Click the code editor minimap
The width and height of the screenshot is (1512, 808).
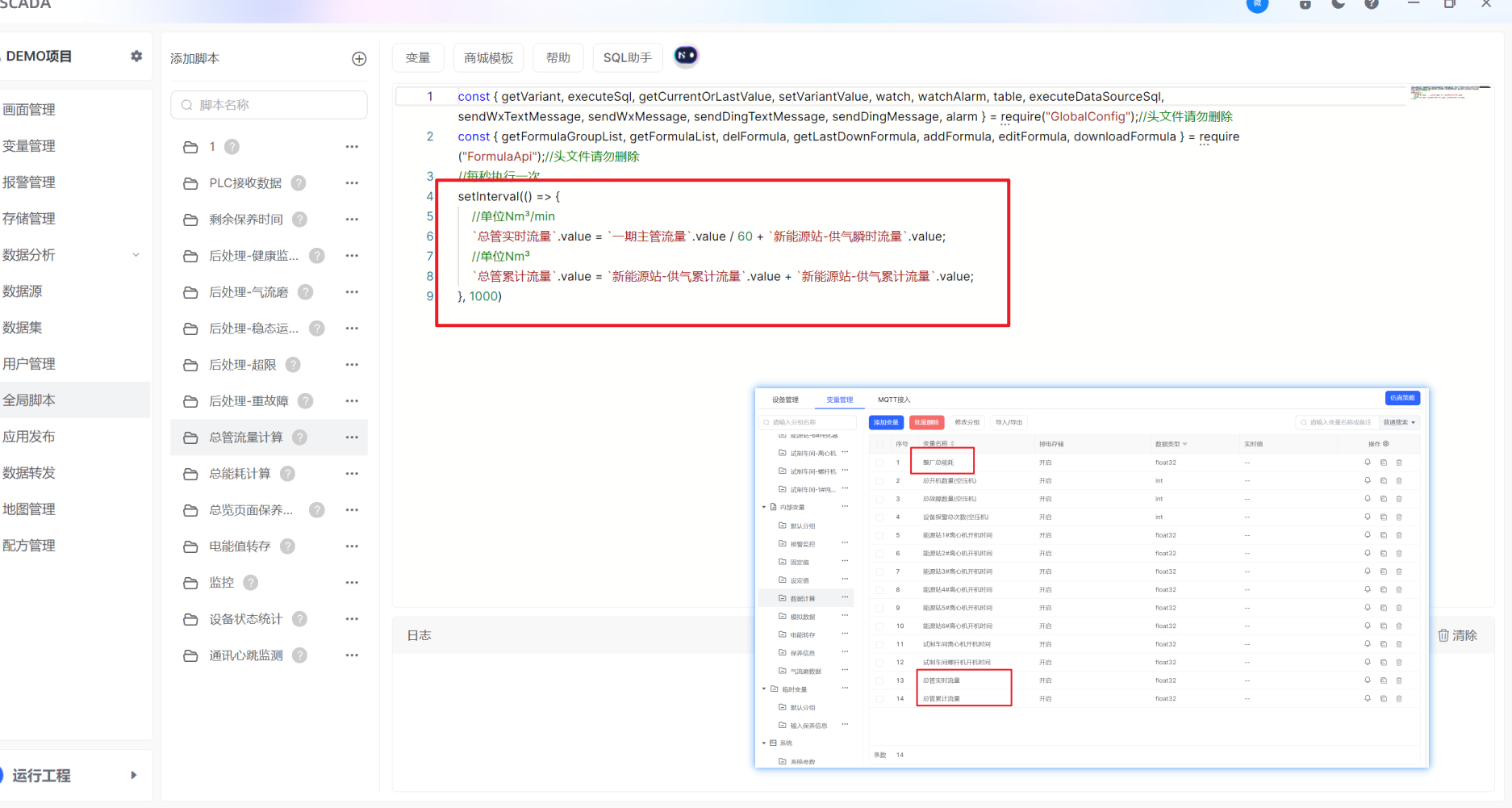[1449, 92]
